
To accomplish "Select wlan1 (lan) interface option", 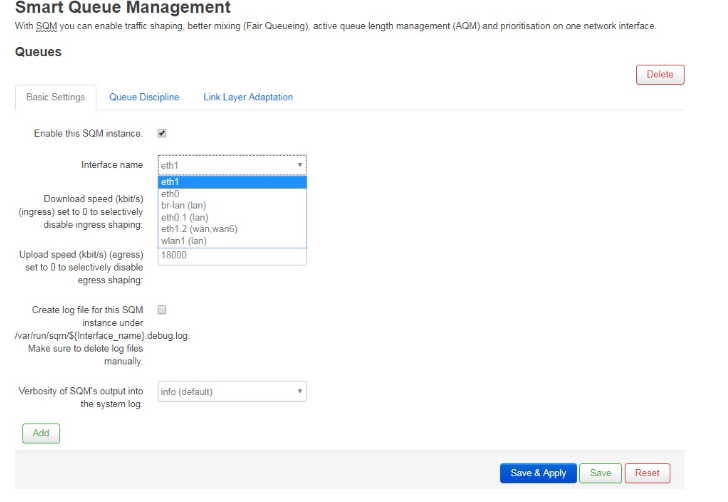I will tap(232, 241).
